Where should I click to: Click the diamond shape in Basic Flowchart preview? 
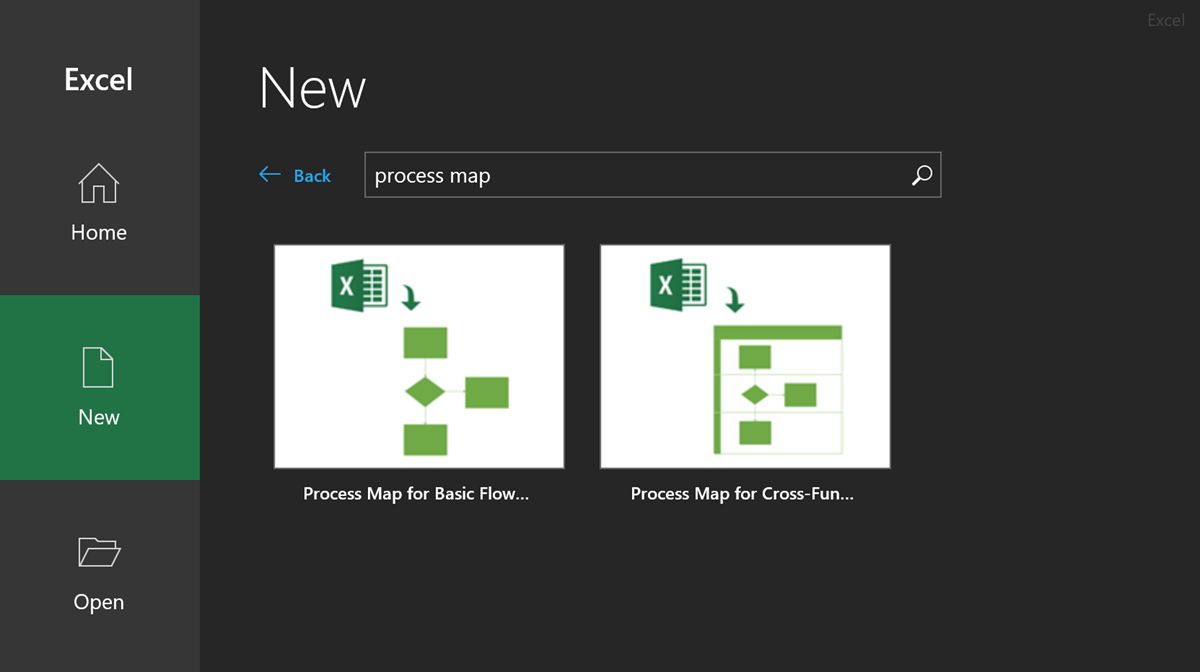click(x=425, y=393)
